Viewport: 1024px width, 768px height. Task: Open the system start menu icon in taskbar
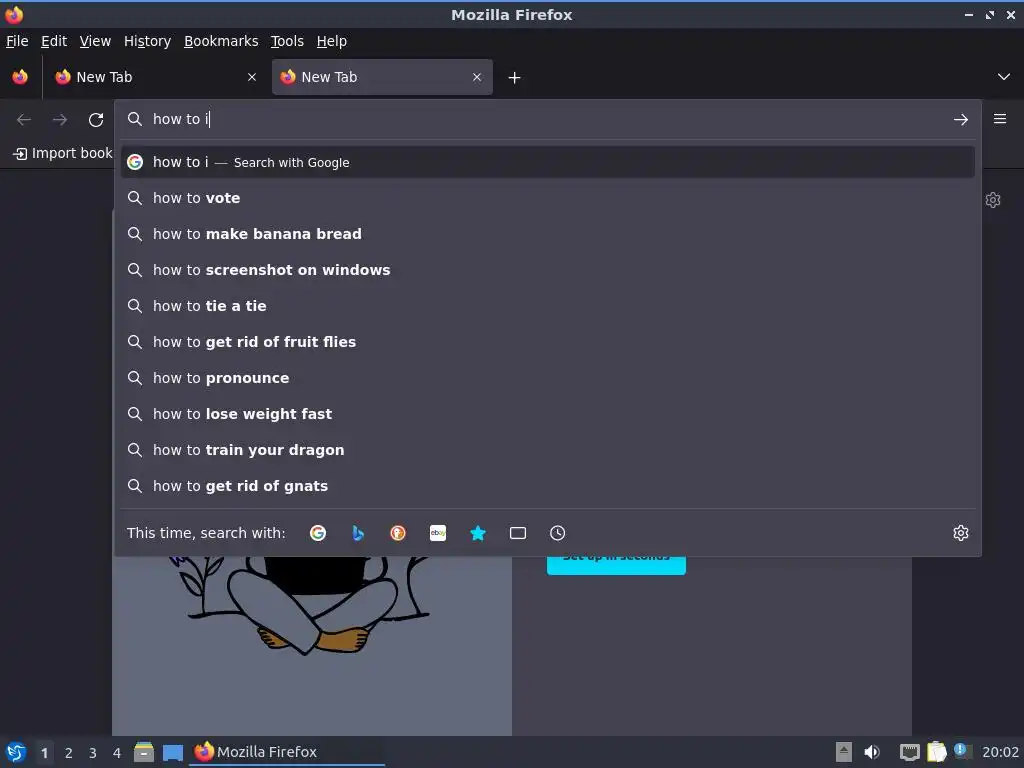pyautogui.click(x=16, y=752)
